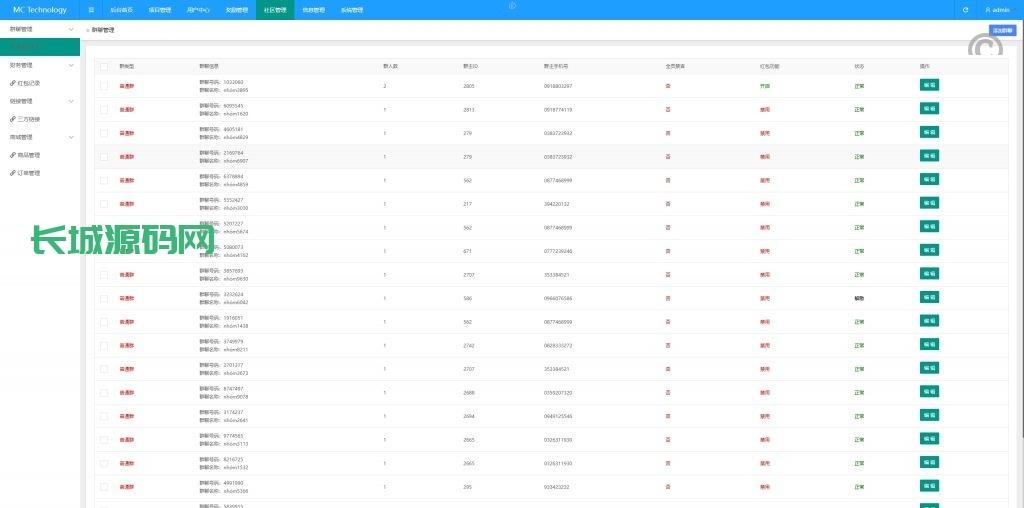Open 红包记录 link in sidebar
The height and width of the screenshot is (508, 1024).
tap(28, 83)
